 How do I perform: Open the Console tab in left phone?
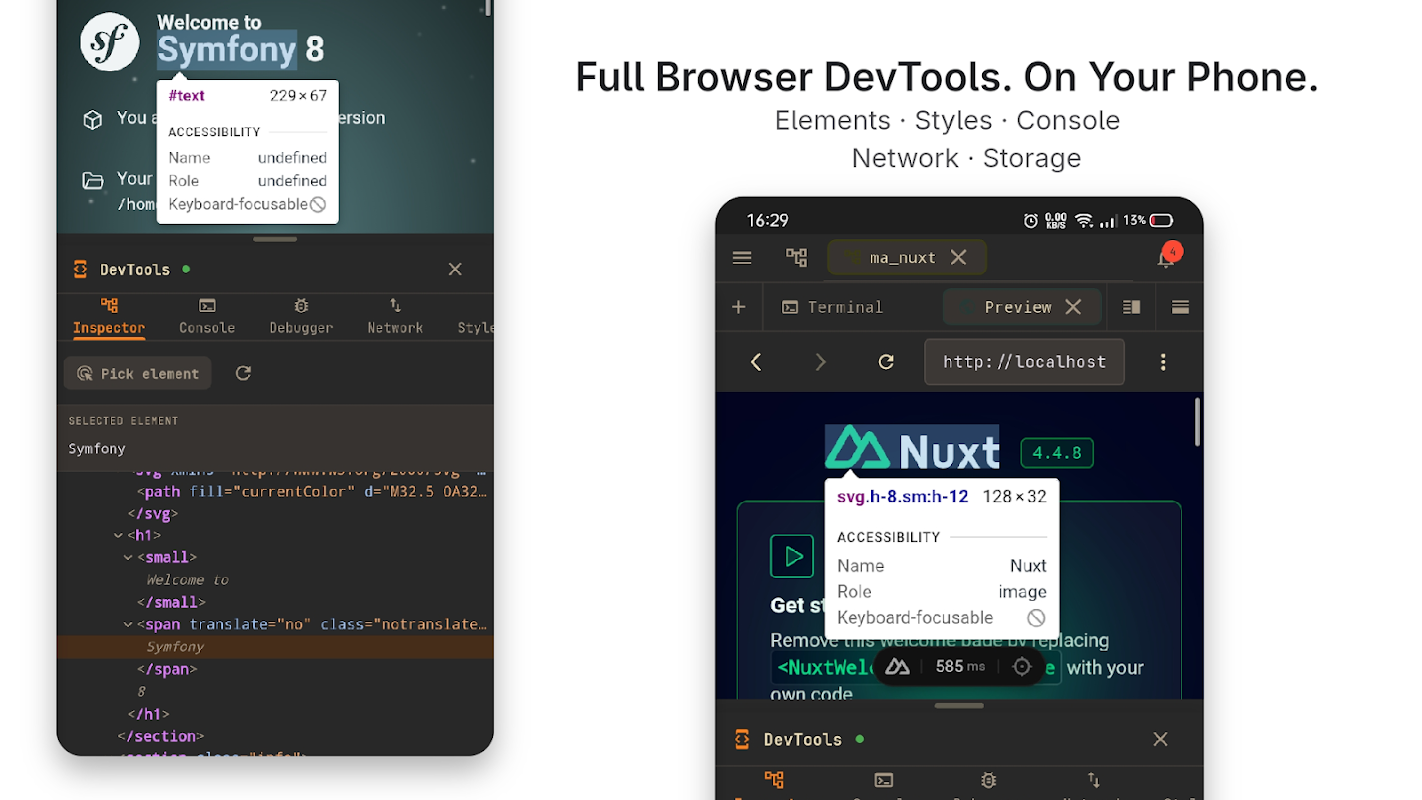point(207,316)
